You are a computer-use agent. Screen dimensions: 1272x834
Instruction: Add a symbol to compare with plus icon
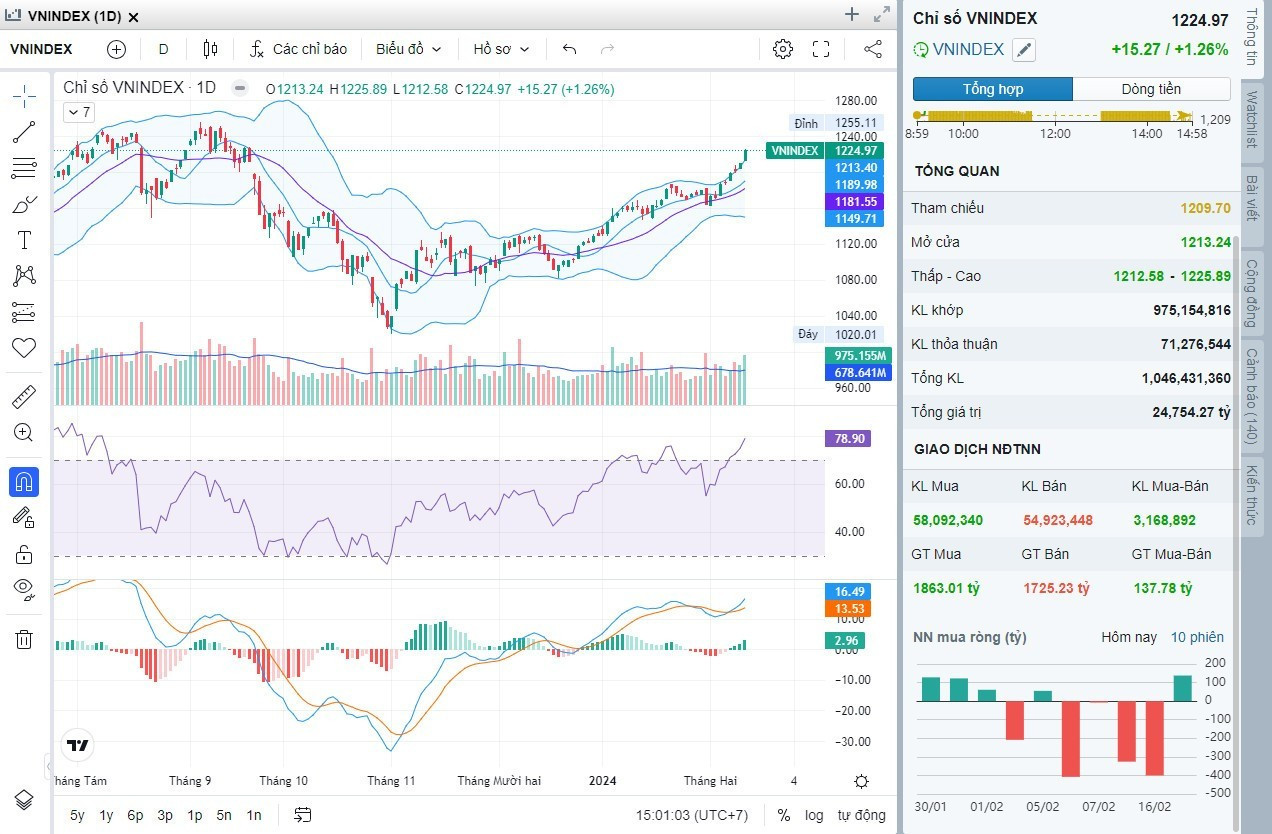pos(116,49)
